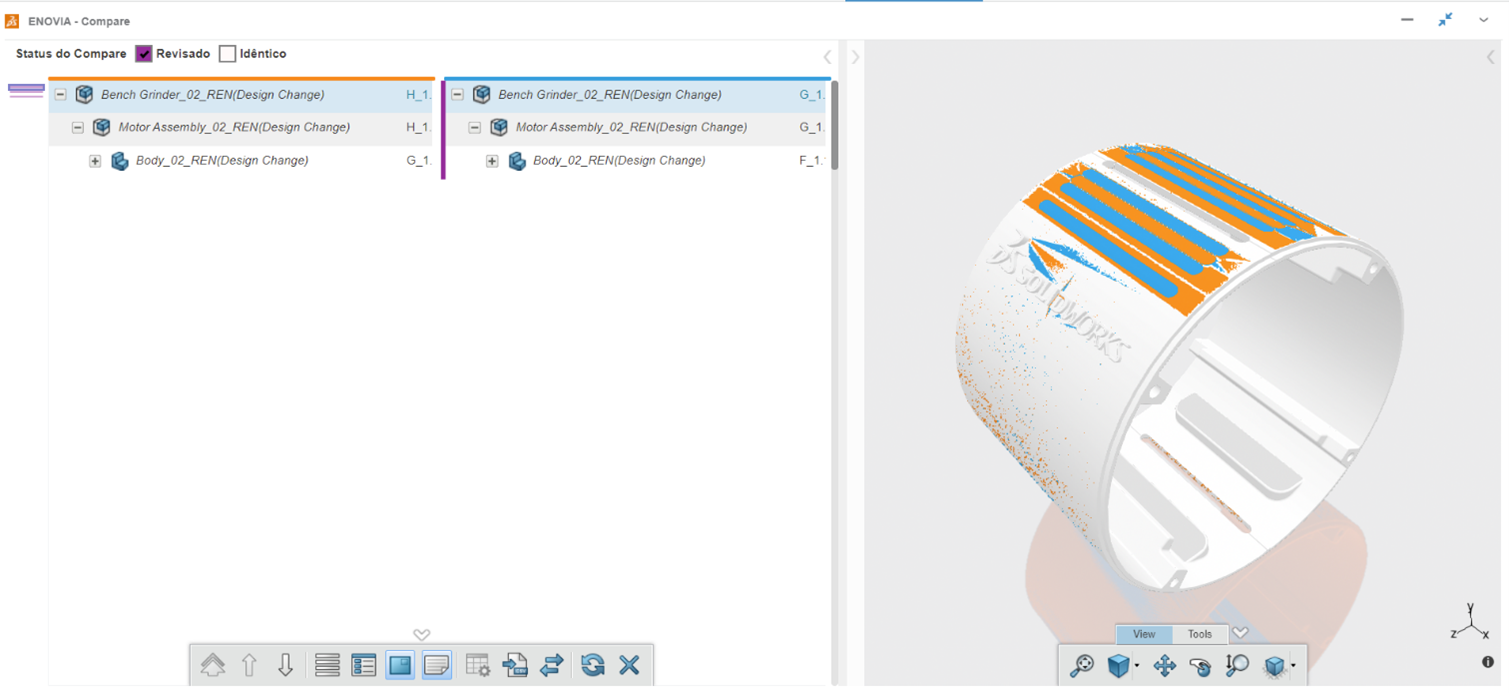Screen dimensions: 1509x693
Task: Click the previous difference up-arrow icon
Action: tap(249, 665)
